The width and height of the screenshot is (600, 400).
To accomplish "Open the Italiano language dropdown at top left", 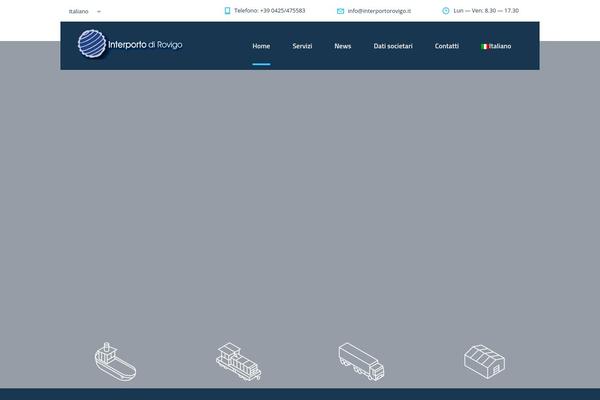I will click(x=85, y=11).
